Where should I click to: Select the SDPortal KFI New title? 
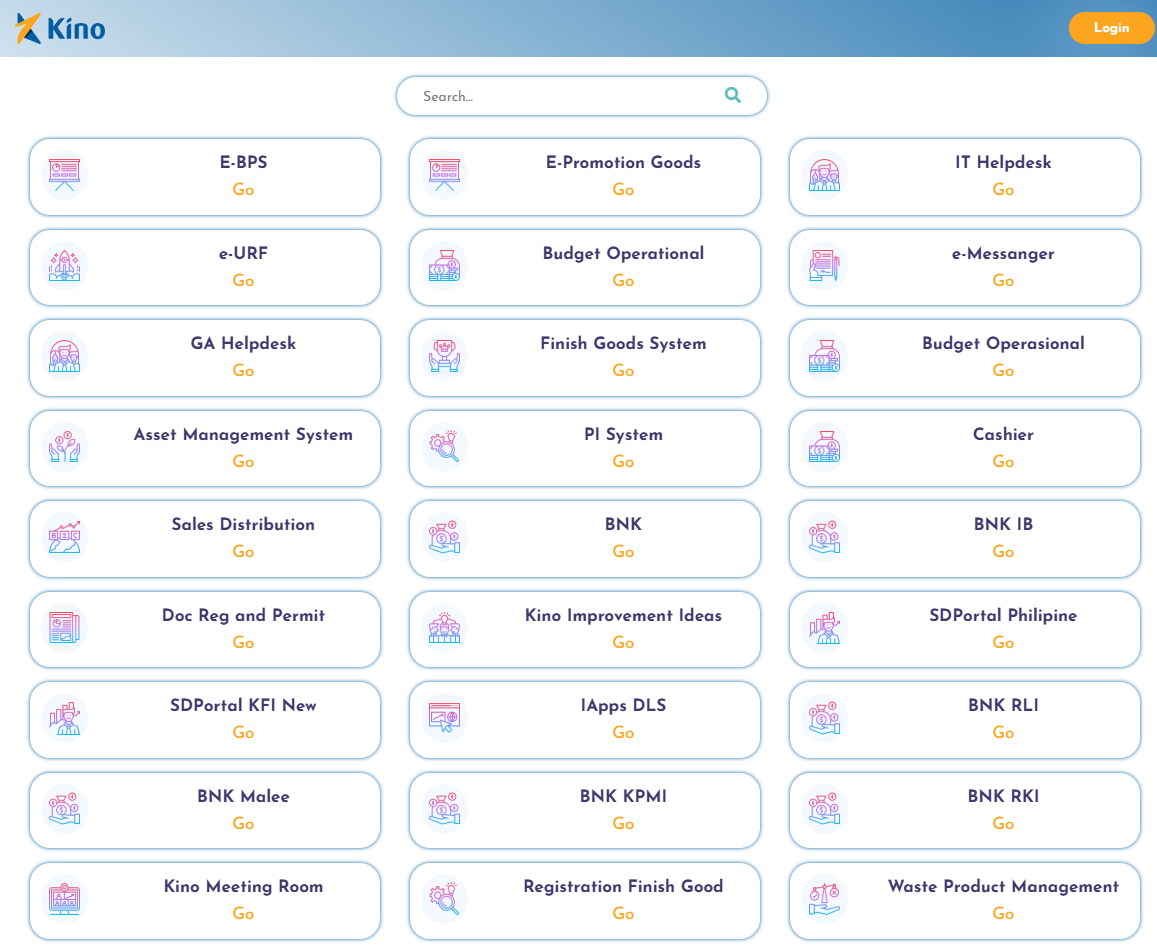(244, 705)
